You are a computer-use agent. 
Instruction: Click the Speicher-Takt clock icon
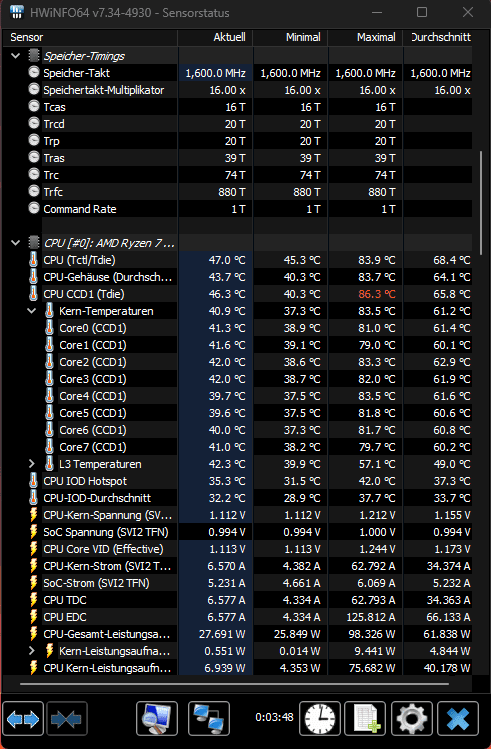pyautogui.click(x=33, y=73)
